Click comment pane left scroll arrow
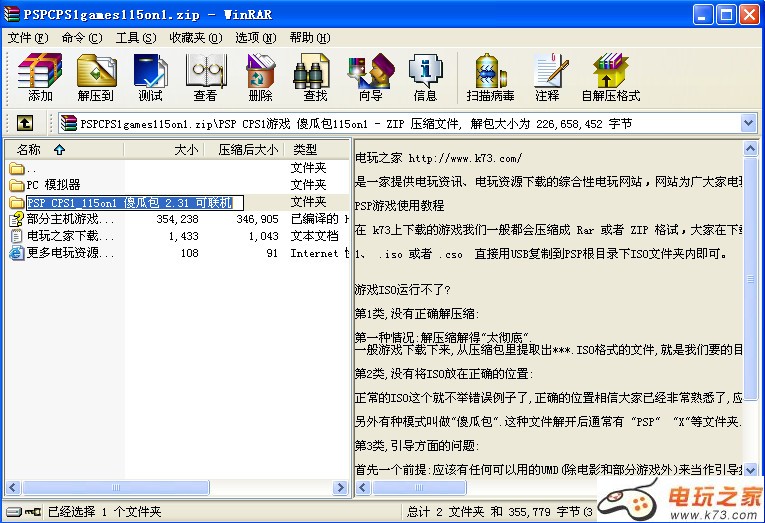The image size is (765, 523). click(362, 487)
